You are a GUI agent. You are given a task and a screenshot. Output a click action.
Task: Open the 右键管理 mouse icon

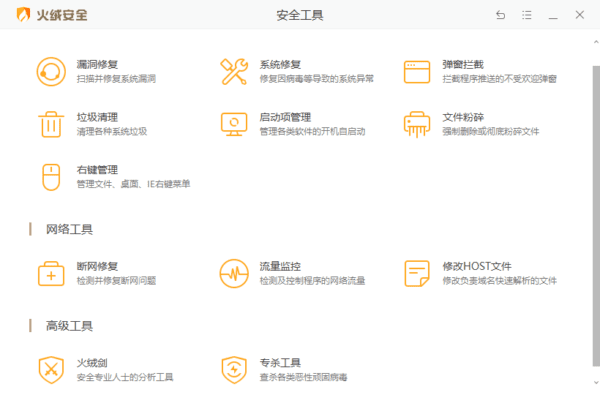pyautogui.click(x=51, y=177)
